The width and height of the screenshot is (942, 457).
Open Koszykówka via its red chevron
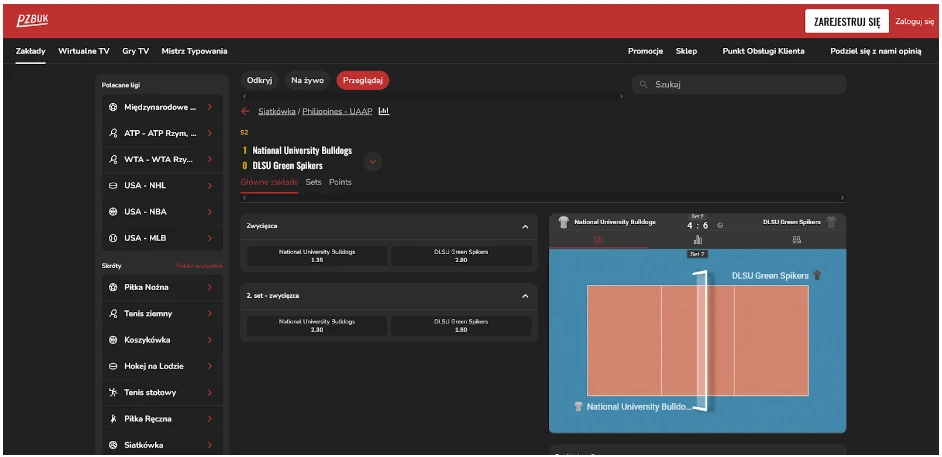[210, 340]
